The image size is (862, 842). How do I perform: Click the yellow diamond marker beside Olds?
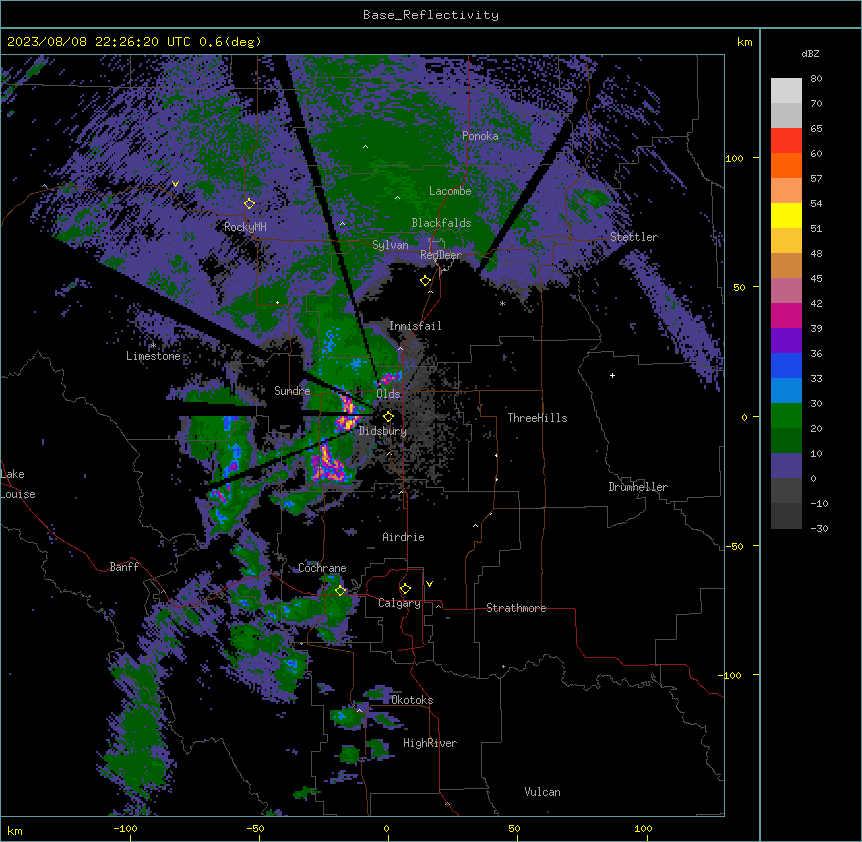pyautogui.click(x=388, y=417)
